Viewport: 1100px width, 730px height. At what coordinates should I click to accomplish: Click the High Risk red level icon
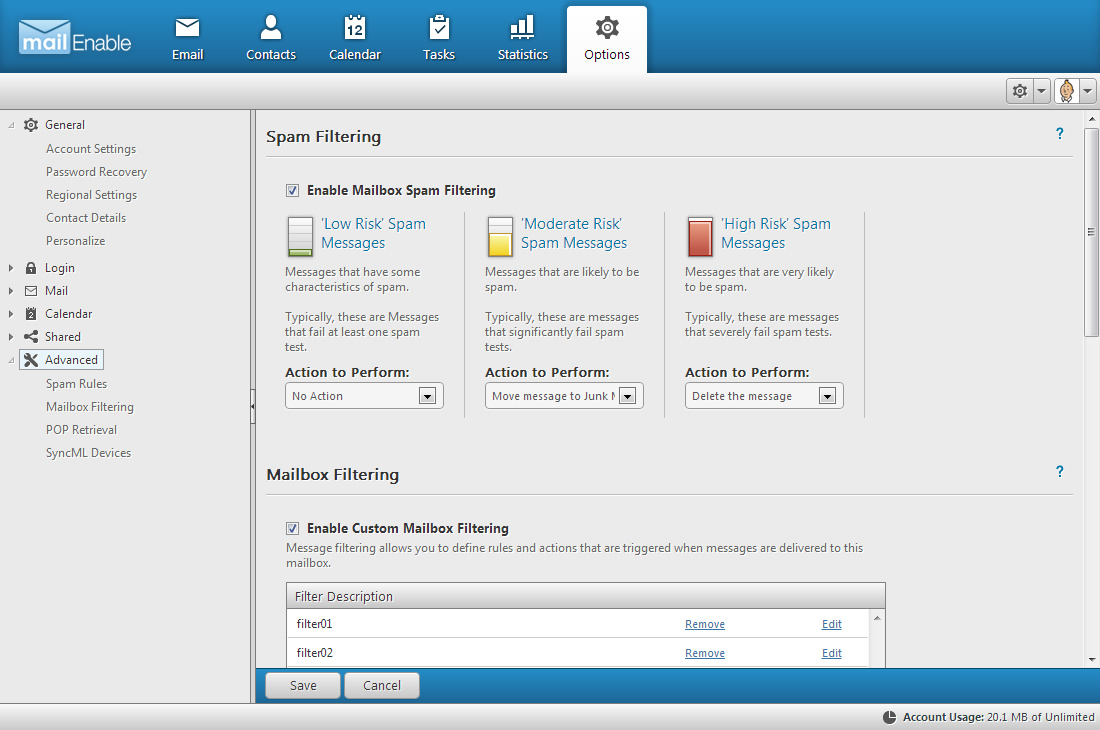pos(700,236)
